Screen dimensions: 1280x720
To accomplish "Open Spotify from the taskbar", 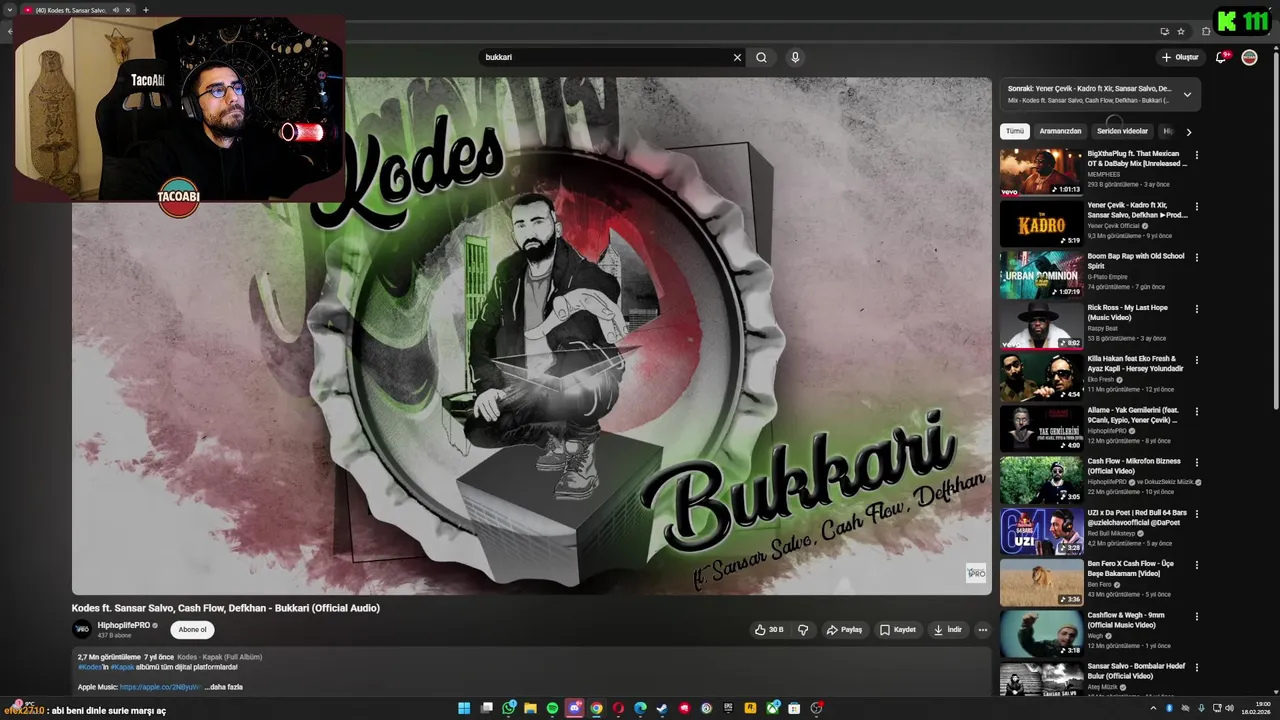I will point(553,708).
